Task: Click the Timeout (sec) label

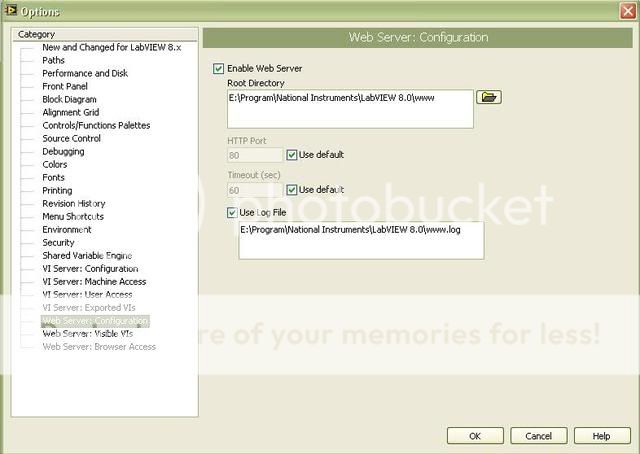Action: pos(253,175)
